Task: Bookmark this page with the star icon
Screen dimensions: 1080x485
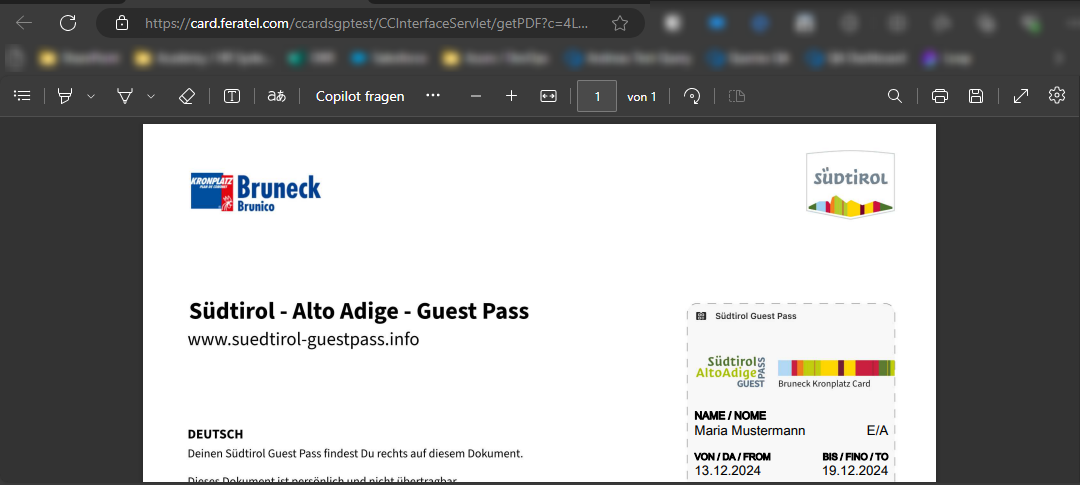Action: 620,23
